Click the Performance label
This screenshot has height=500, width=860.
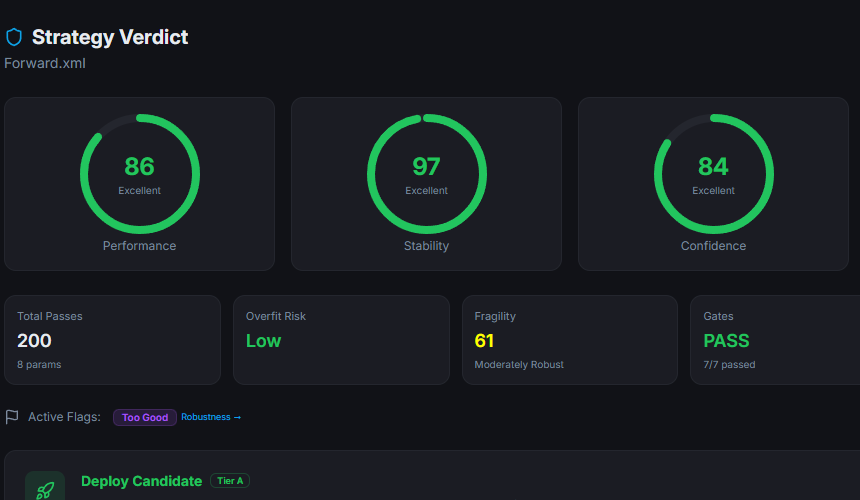pyautogui.click(x=139, y=246)
